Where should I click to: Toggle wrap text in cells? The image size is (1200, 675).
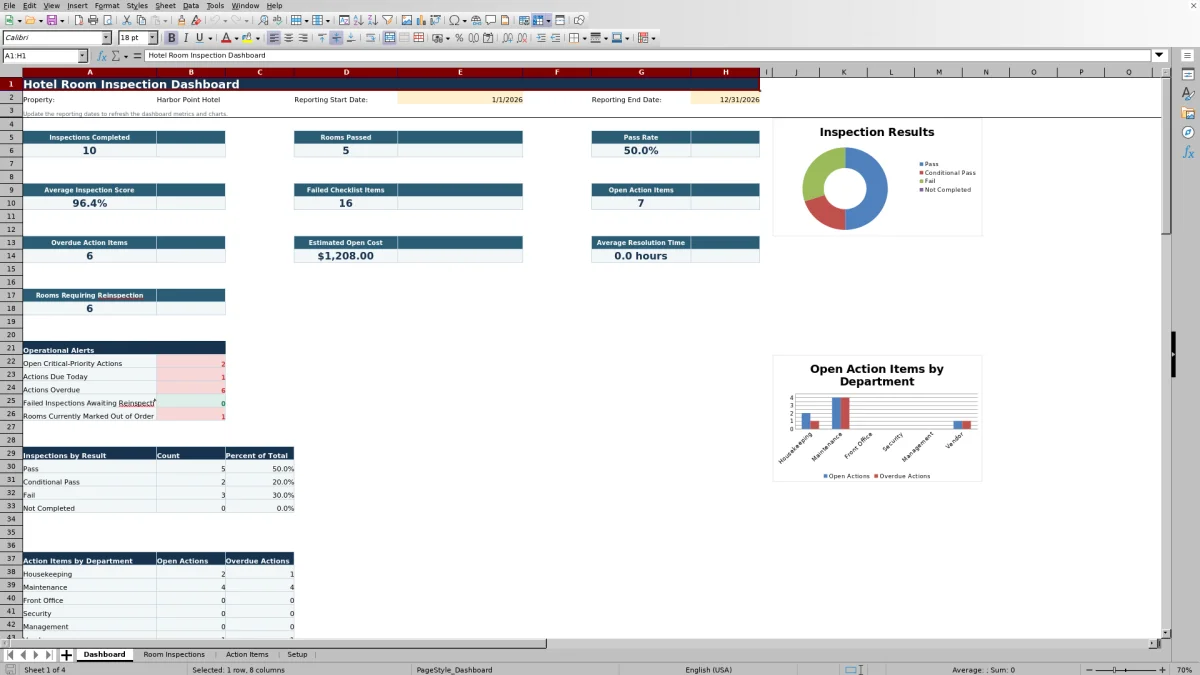(x=370, y=38)
